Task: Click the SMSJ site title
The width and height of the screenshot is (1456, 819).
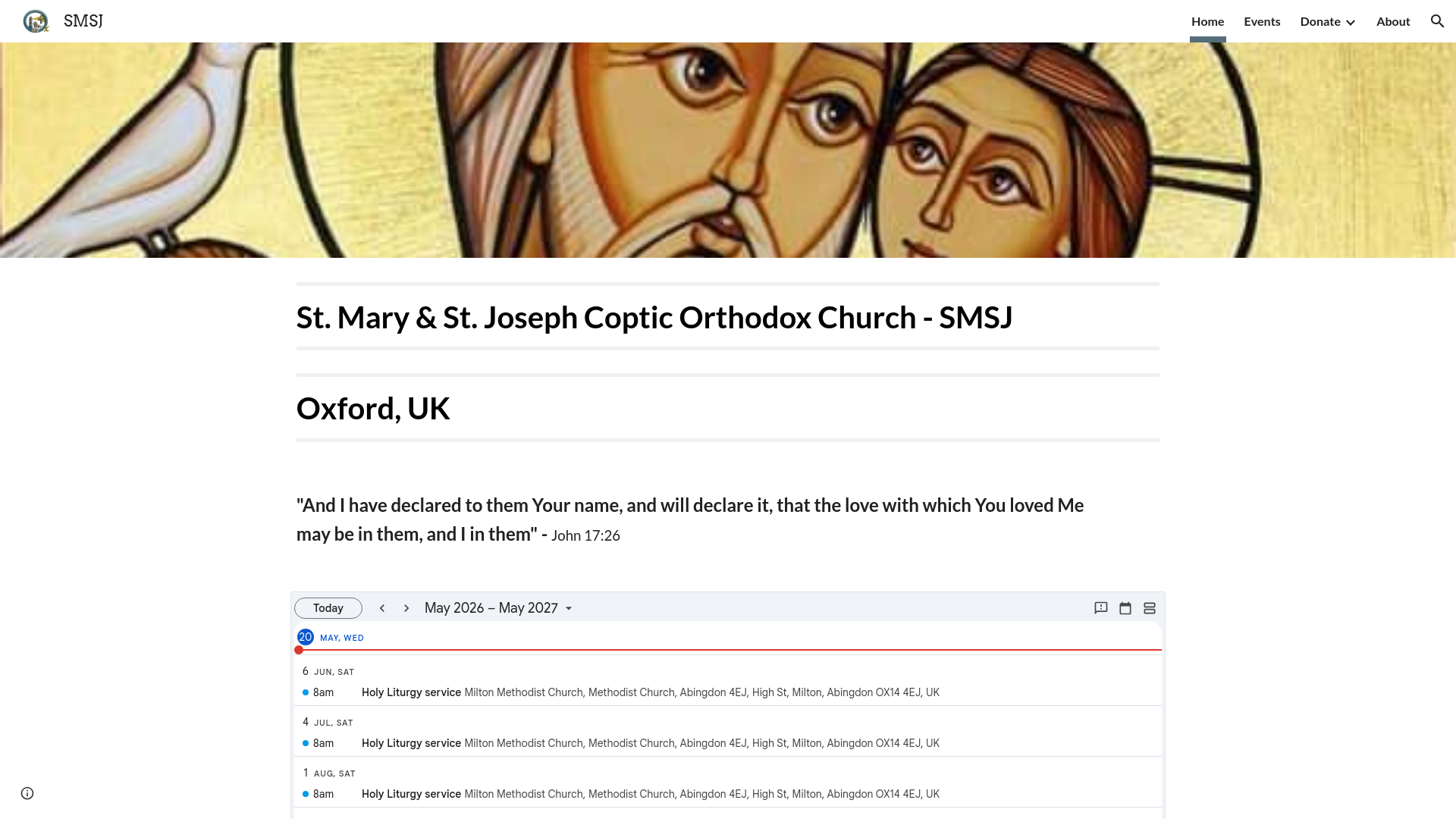Action: click(x=83, y=21)
